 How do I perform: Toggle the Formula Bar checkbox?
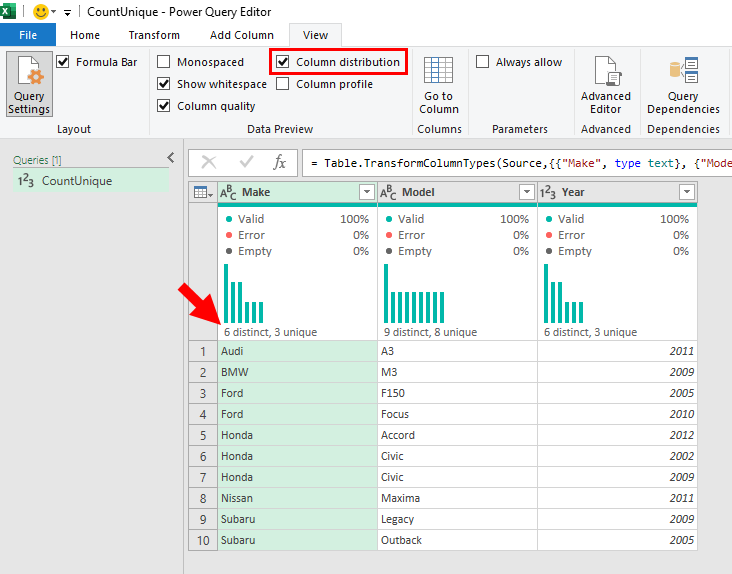pos(63,62)
